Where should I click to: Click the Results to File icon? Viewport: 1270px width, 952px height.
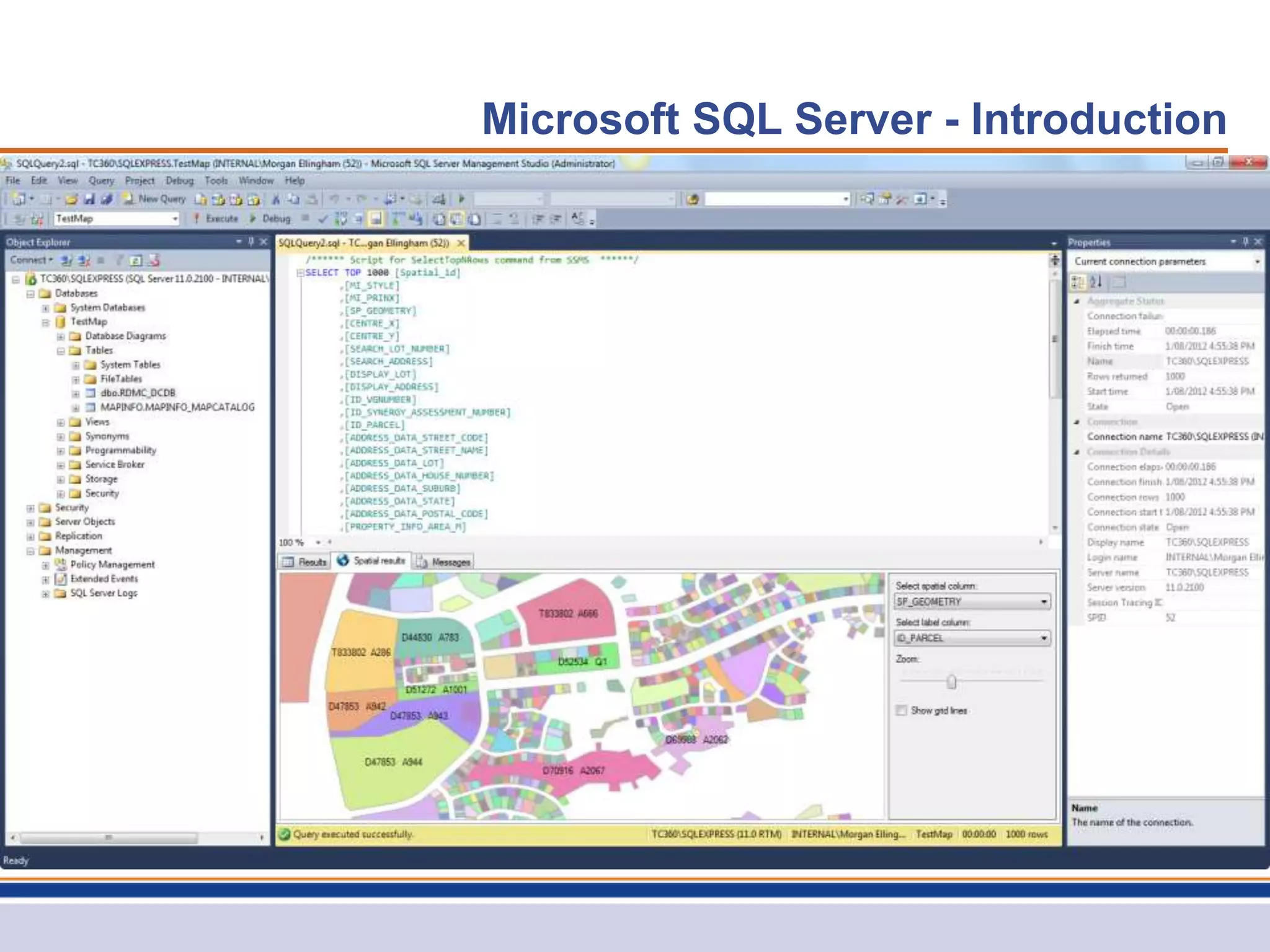(474, 219)
